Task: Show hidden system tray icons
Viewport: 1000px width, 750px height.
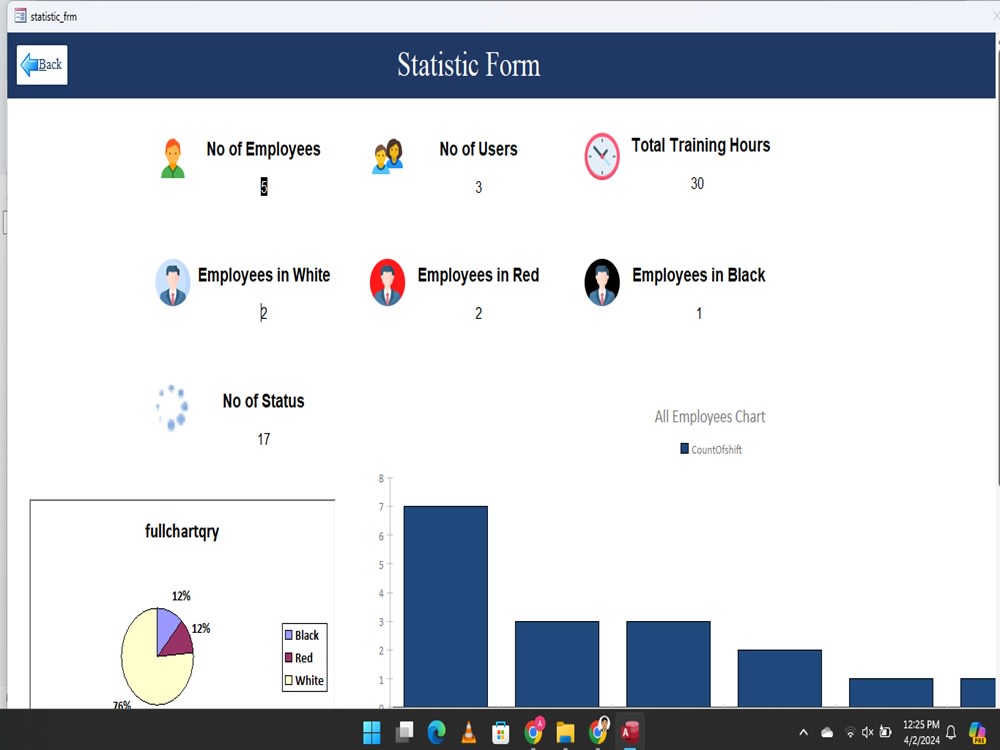Action: (804, 732)
